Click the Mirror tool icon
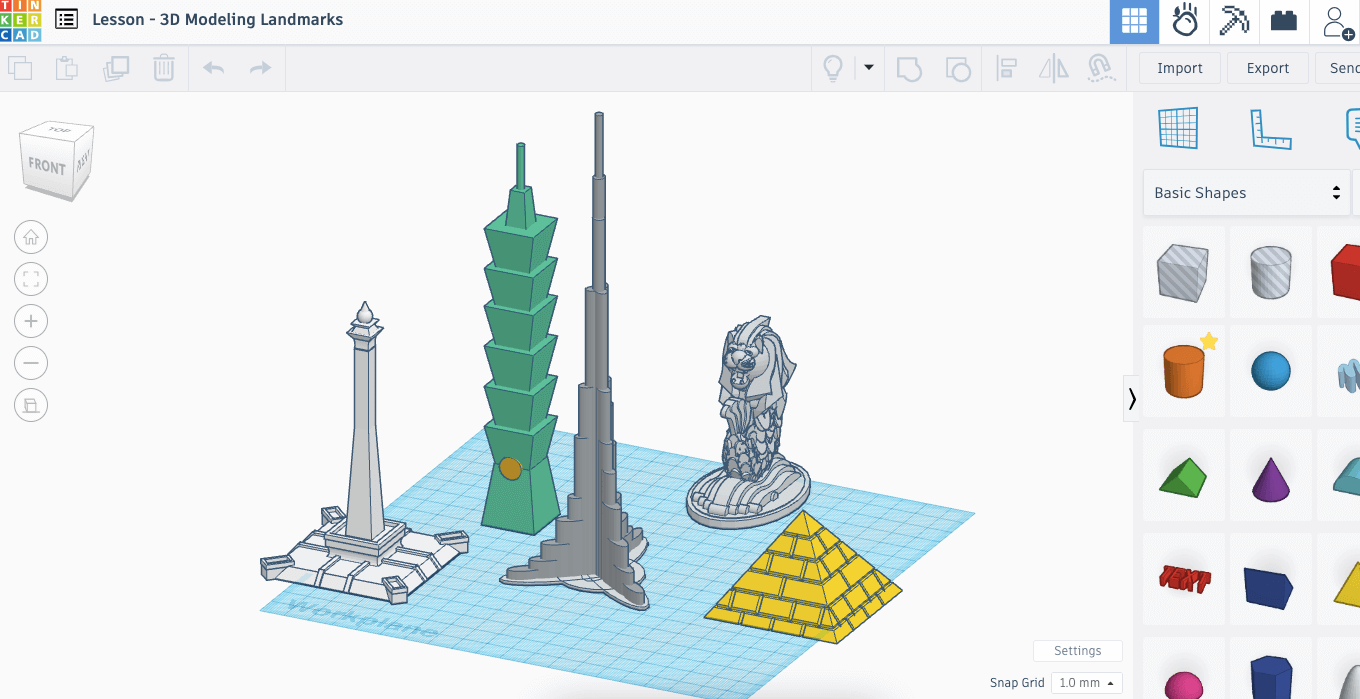 click(x=1053, y=68)
